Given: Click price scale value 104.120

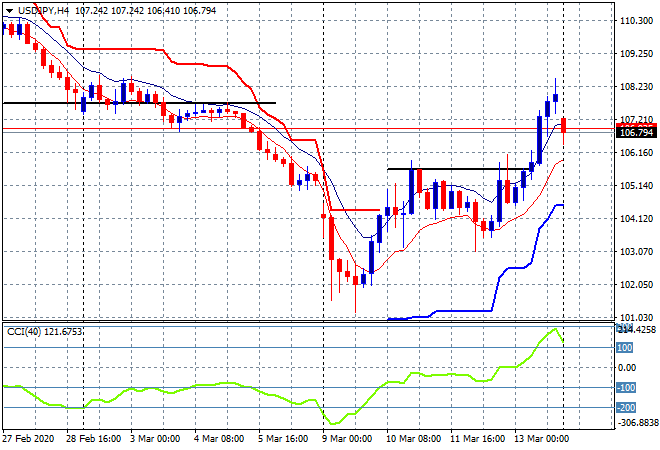Looking at the screenshot, I should point(636,218).
